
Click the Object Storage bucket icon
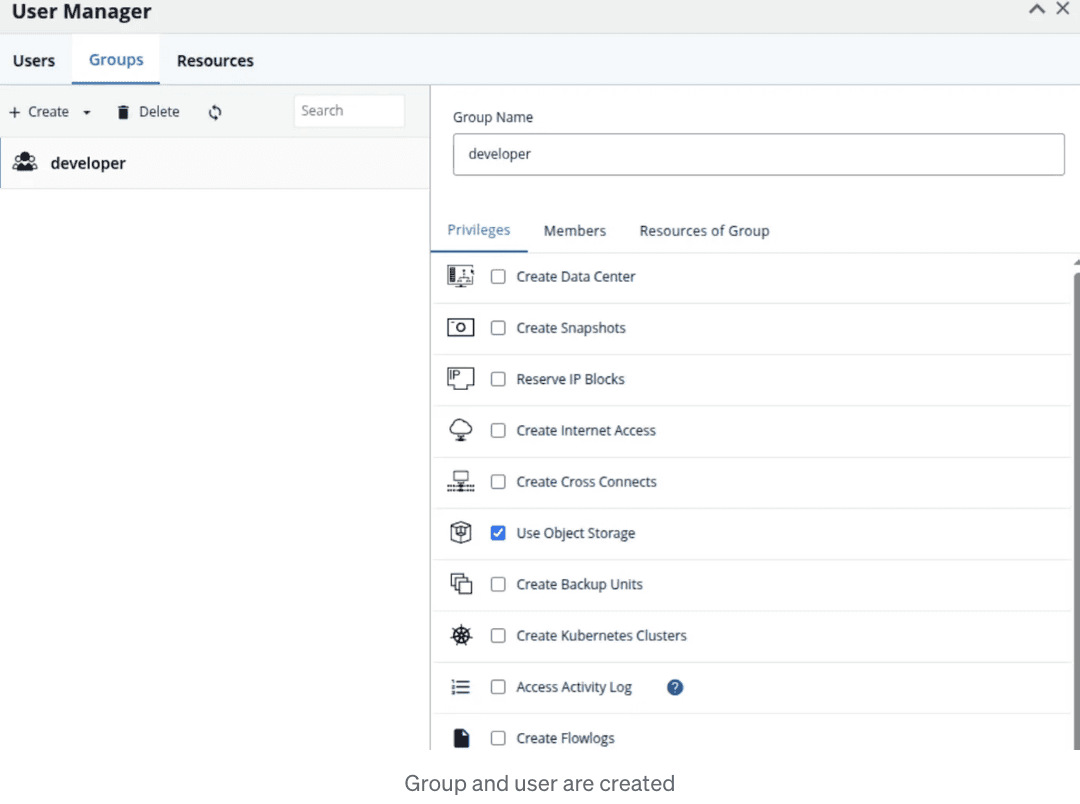pos(461,533)
